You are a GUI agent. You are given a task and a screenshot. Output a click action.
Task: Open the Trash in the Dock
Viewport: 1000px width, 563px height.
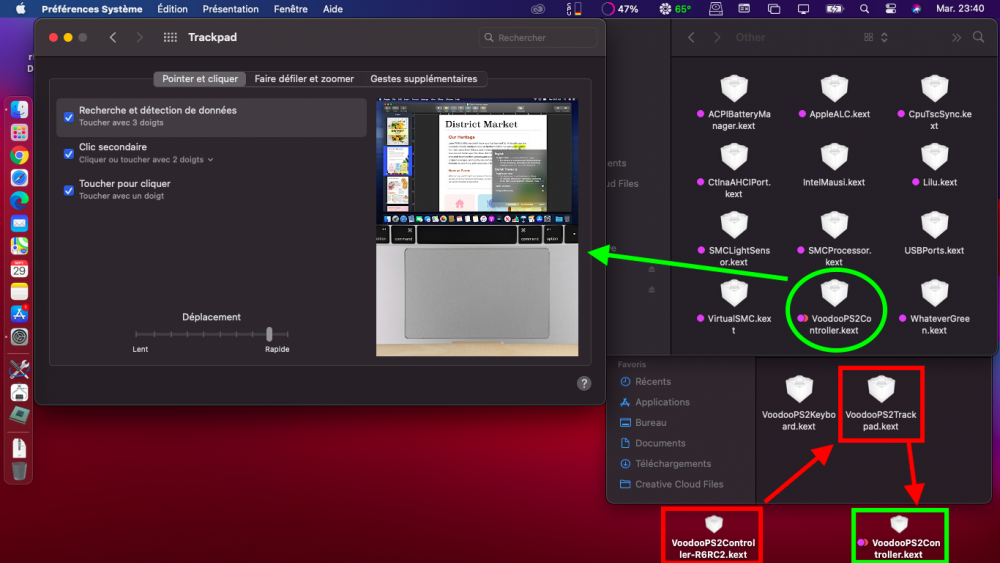pos(19,471)
